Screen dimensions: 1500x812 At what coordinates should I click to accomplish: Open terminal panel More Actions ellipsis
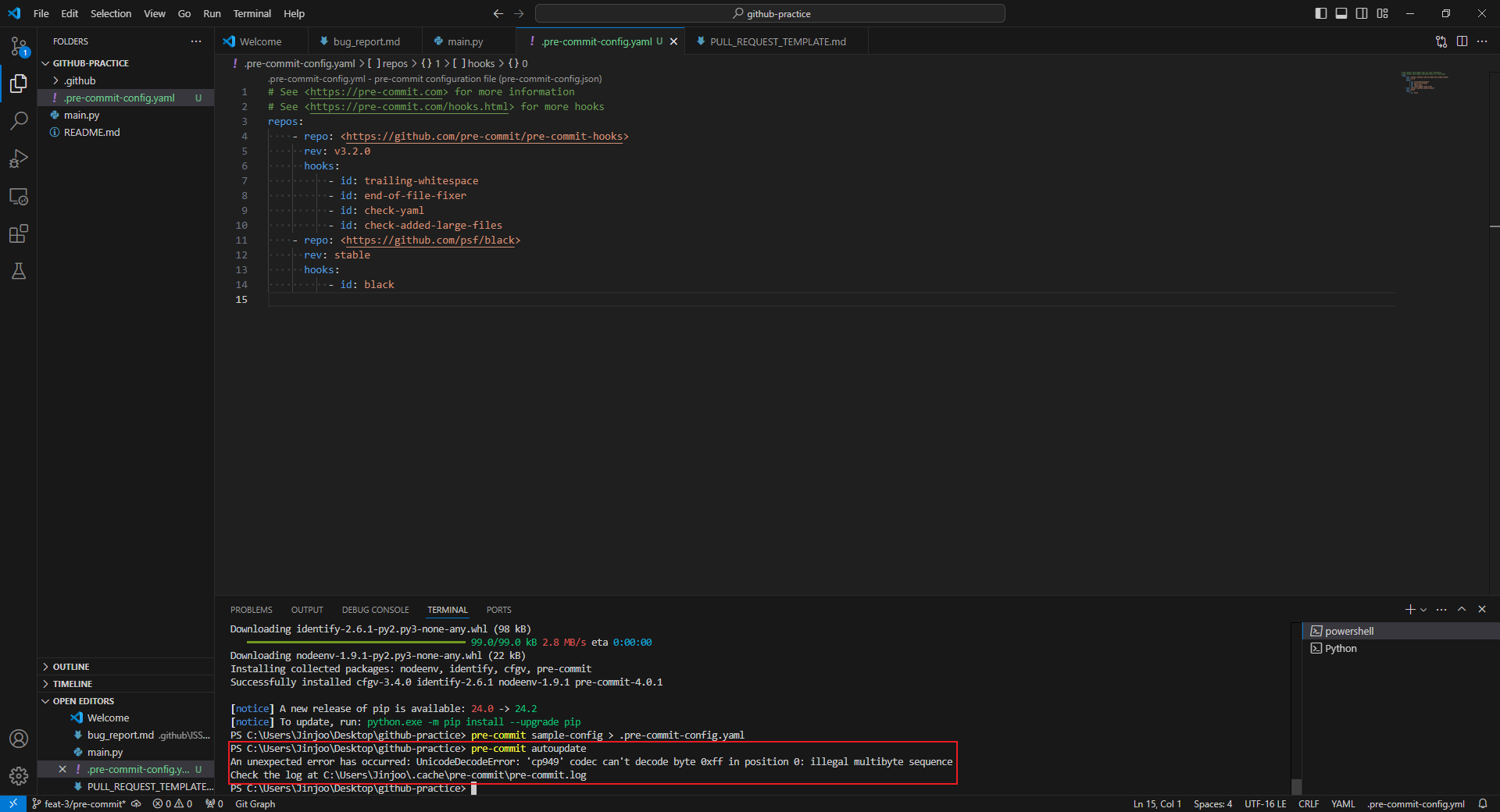pos(1441,609)
